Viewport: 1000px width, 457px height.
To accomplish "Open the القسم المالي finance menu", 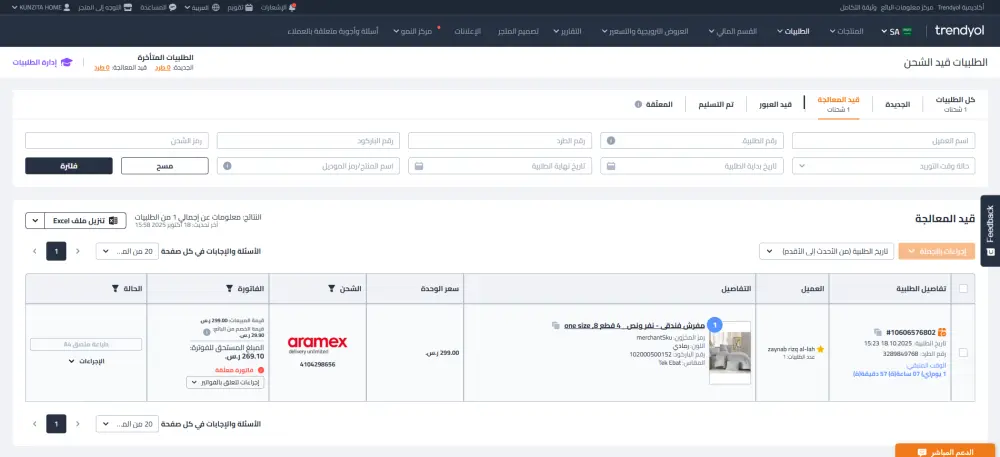I will tap(735, 31).
